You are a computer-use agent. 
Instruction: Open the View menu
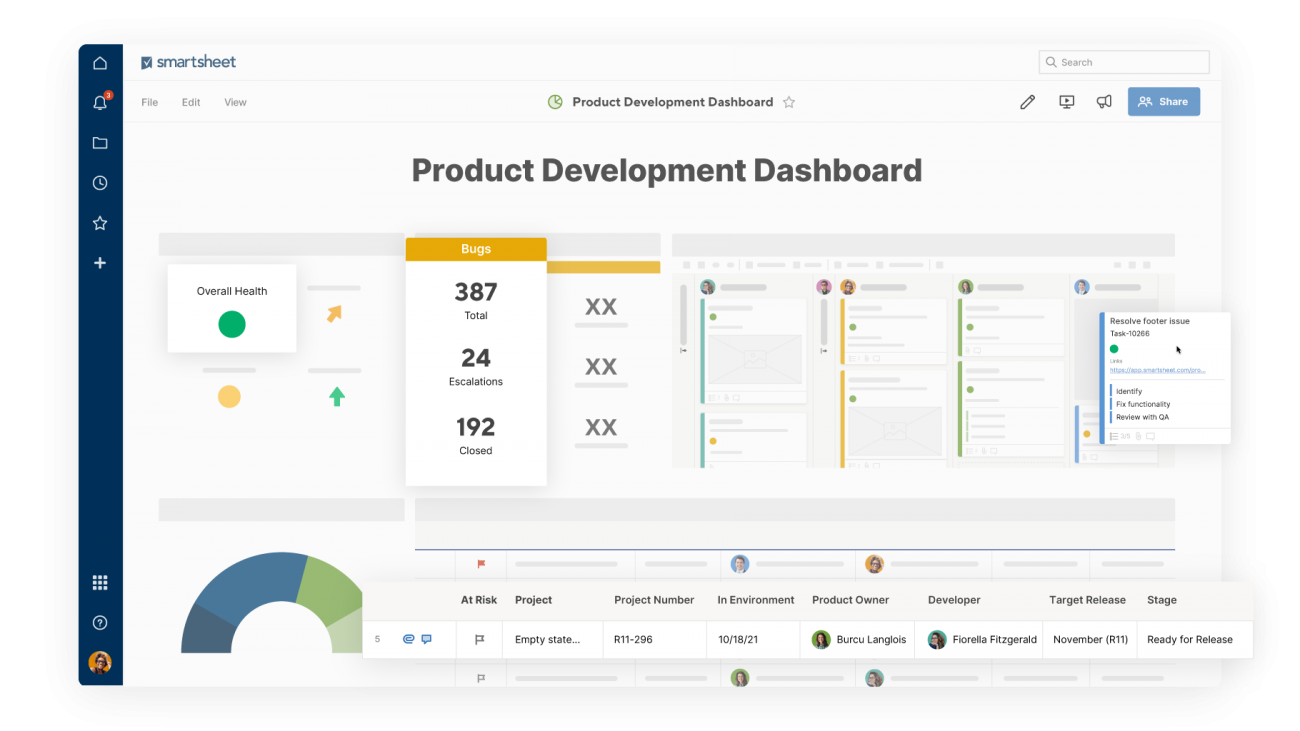pos(235,101)
